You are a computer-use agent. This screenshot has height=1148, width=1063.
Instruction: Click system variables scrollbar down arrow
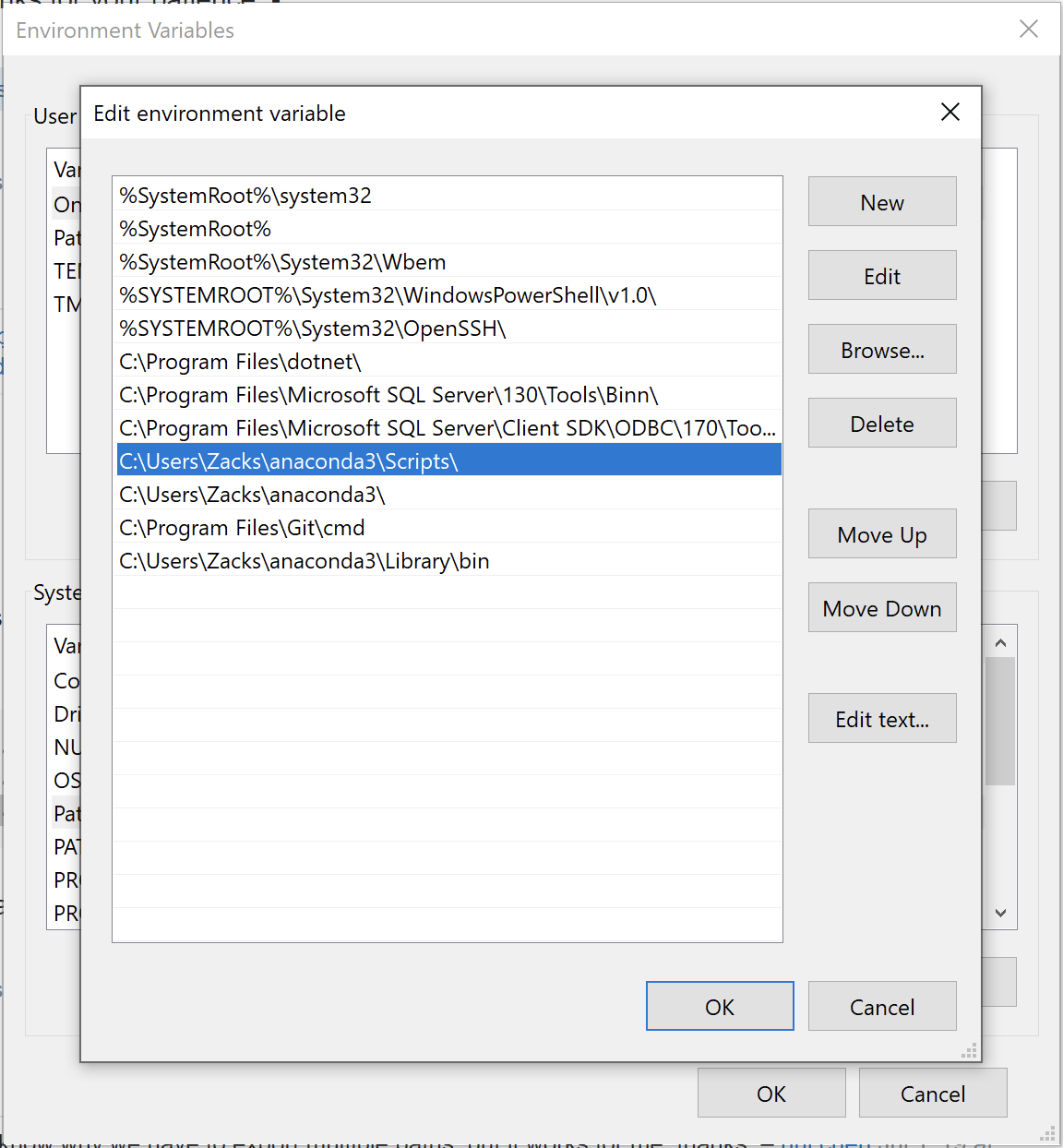click(1000, 913)
